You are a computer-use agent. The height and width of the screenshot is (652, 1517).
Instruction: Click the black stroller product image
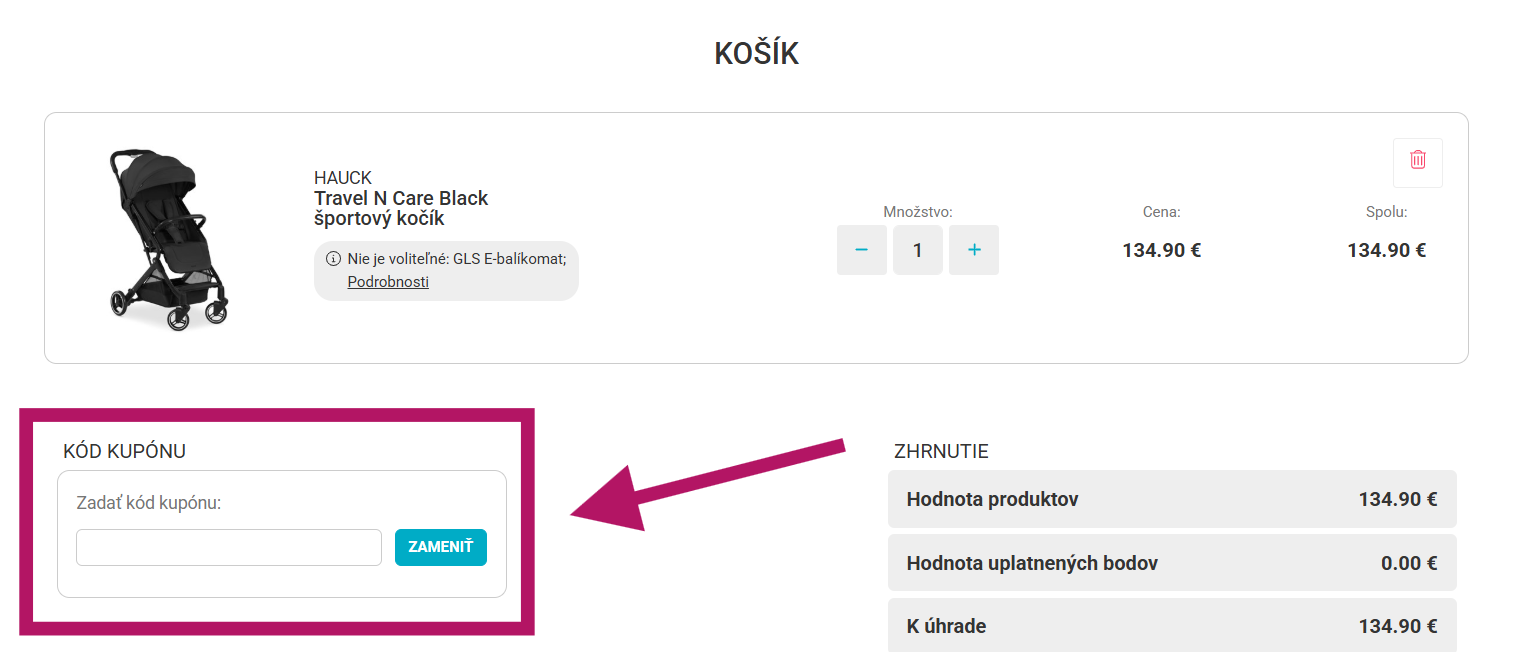coord(167,240)
